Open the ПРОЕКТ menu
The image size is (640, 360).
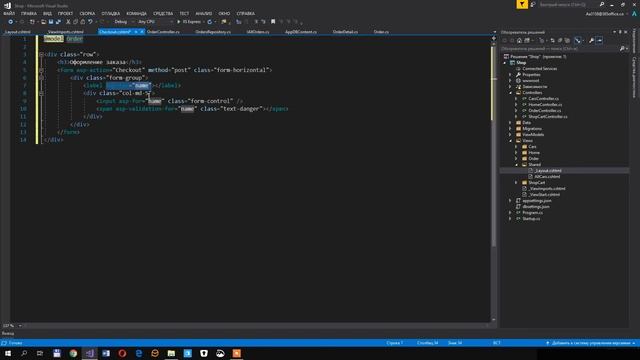65,13
